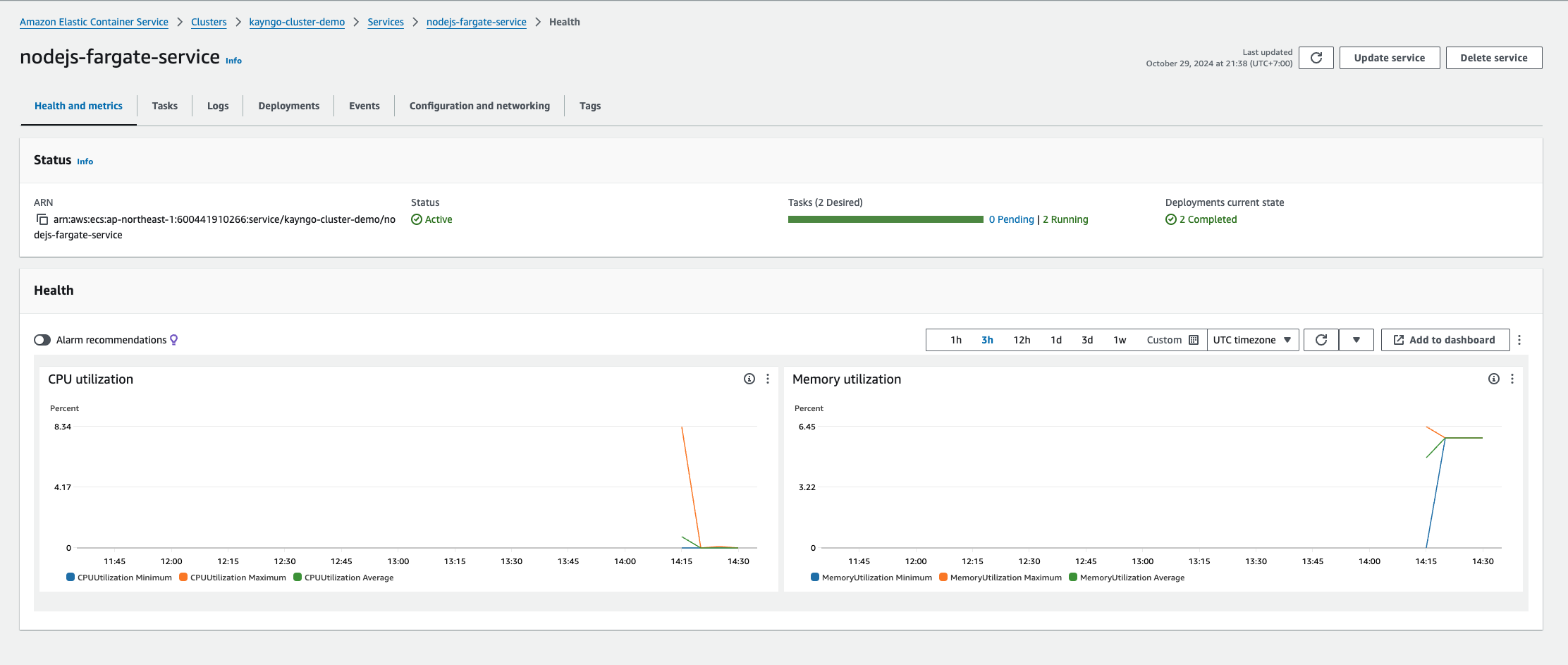The height and width of the screenshot is (665, 1568).
Task: Go to Amazon Elastic Container Service breadcrumb
Action: point(94,22)
